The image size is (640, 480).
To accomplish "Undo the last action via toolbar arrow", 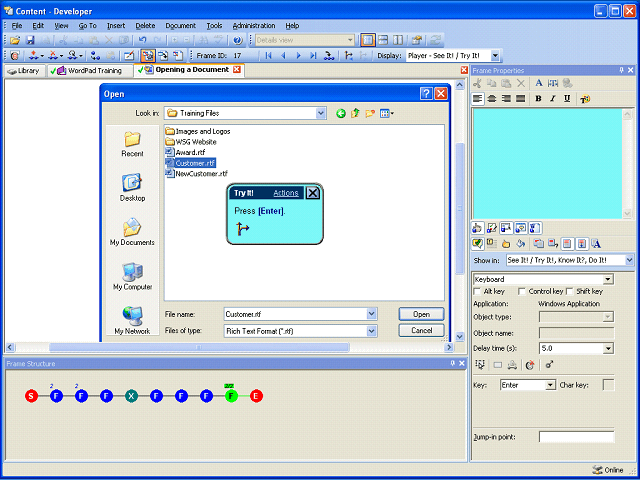I will pos(142,40).
